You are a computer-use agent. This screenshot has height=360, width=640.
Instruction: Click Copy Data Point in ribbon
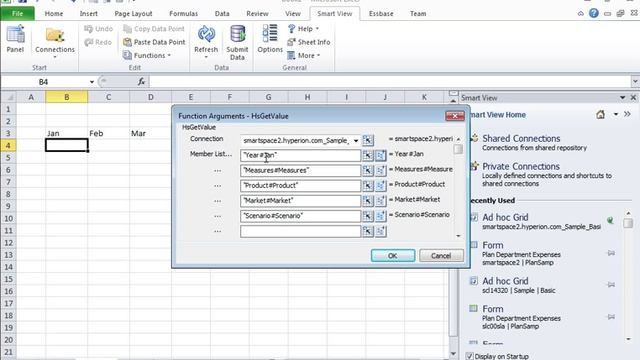(154, 29)
